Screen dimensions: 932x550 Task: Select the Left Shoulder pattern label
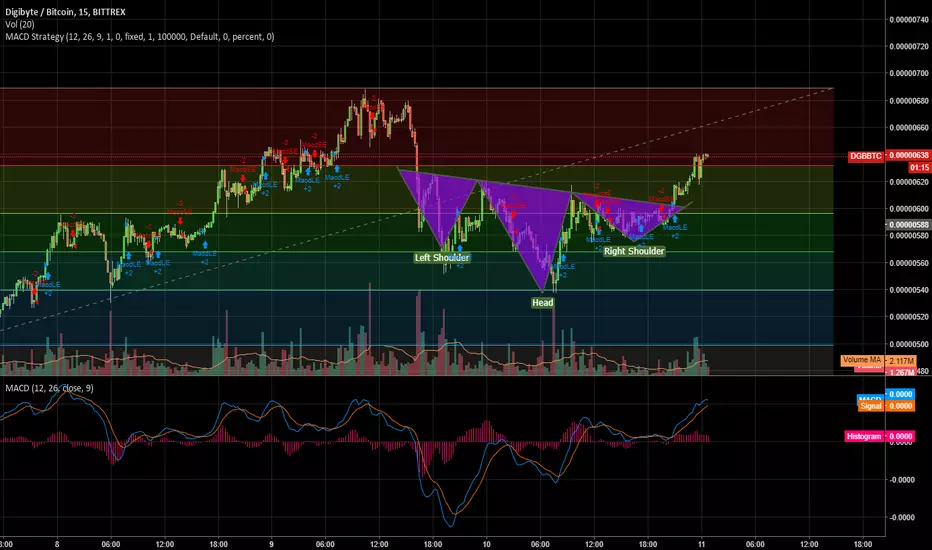coord(442,257)
